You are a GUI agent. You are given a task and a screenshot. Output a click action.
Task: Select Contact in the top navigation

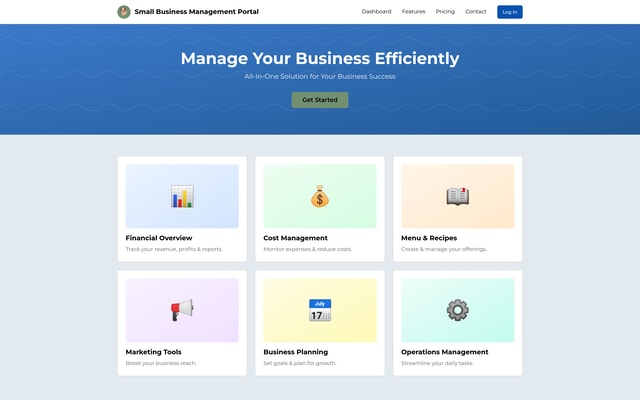(476, 12)
